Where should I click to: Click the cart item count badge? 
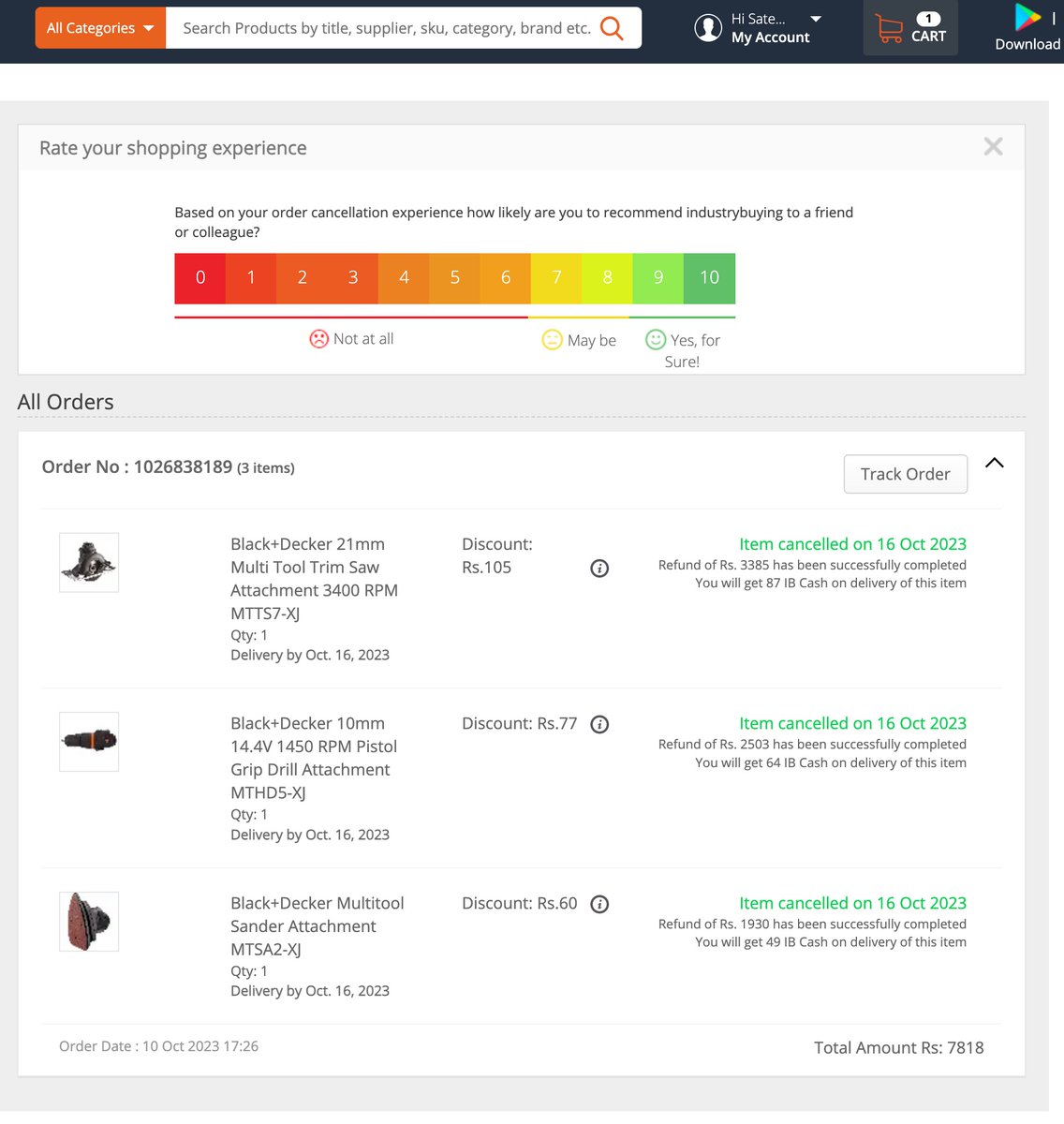(x=928, y=18)
